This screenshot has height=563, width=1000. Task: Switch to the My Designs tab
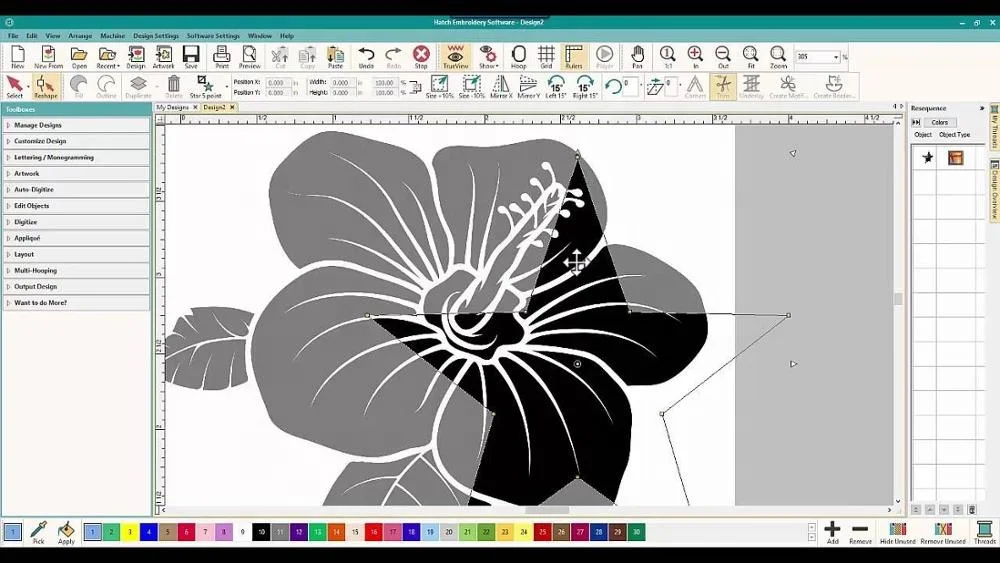(172, 107)
